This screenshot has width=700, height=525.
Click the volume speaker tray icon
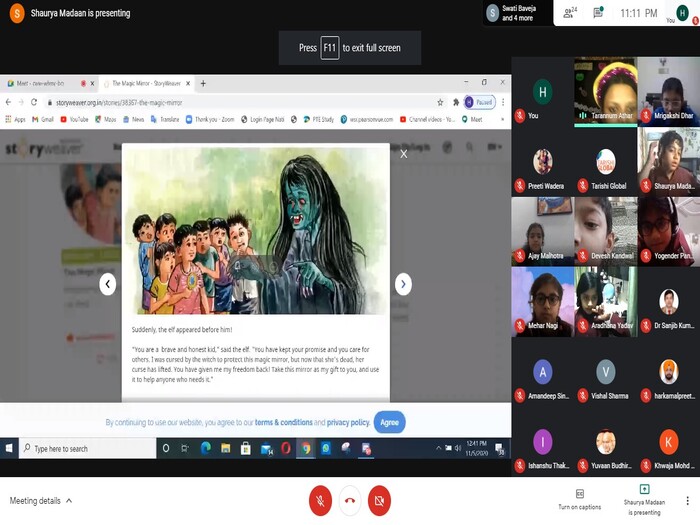458,448
